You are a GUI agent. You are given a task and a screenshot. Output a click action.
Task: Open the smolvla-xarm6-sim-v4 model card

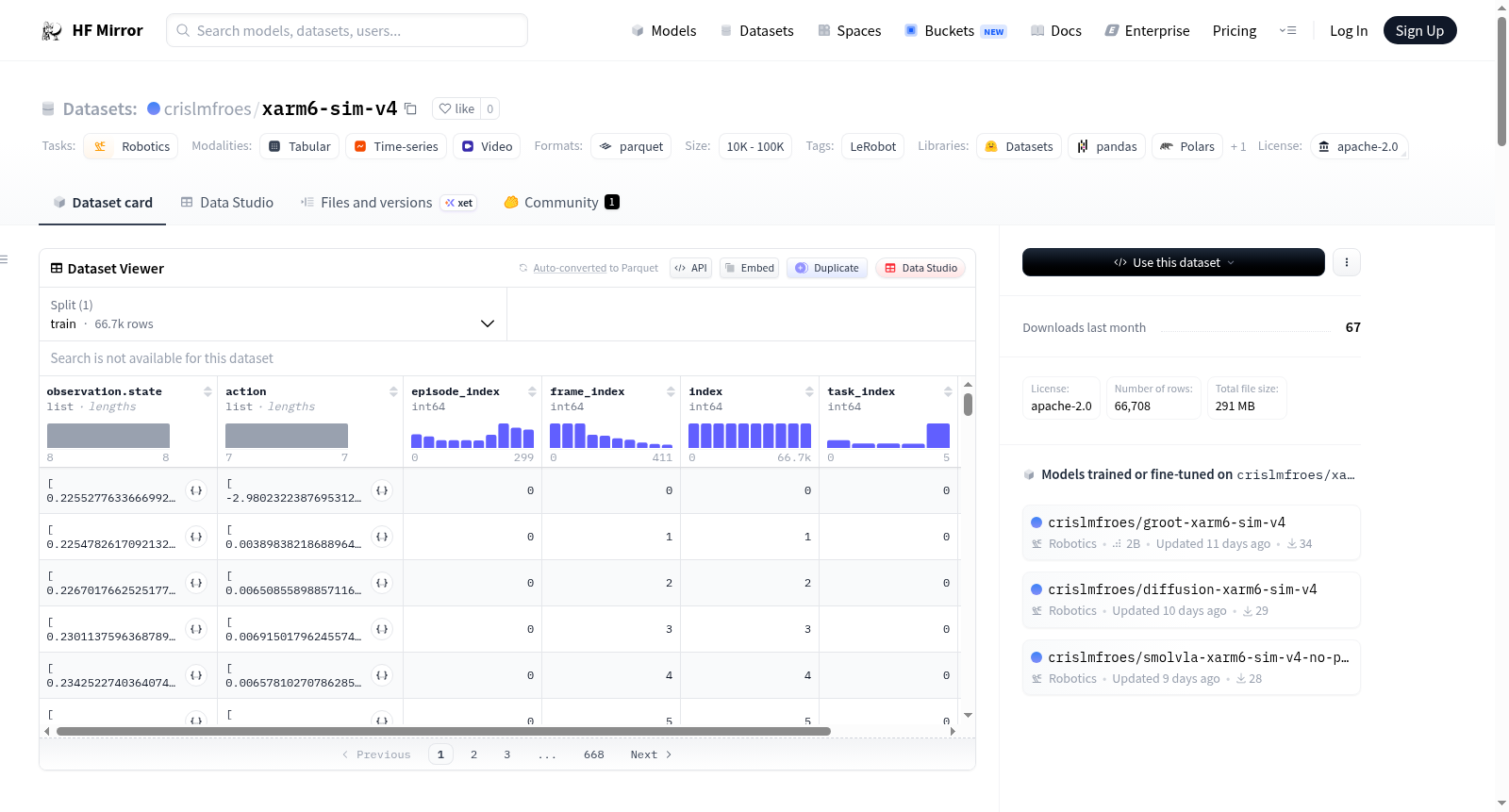pyautogui.click(x=1191, y=668)
